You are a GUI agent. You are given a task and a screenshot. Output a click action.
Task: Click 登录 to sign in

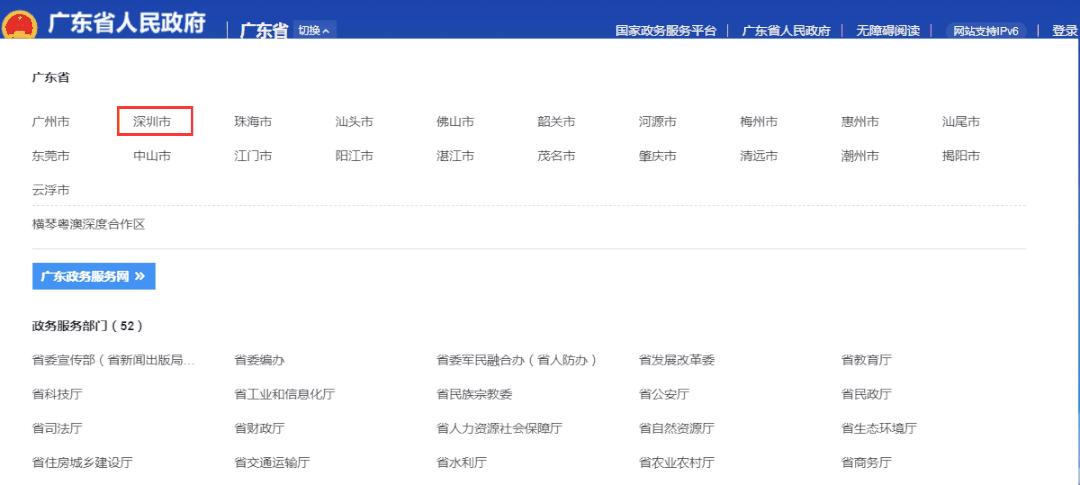[1064, 31]
